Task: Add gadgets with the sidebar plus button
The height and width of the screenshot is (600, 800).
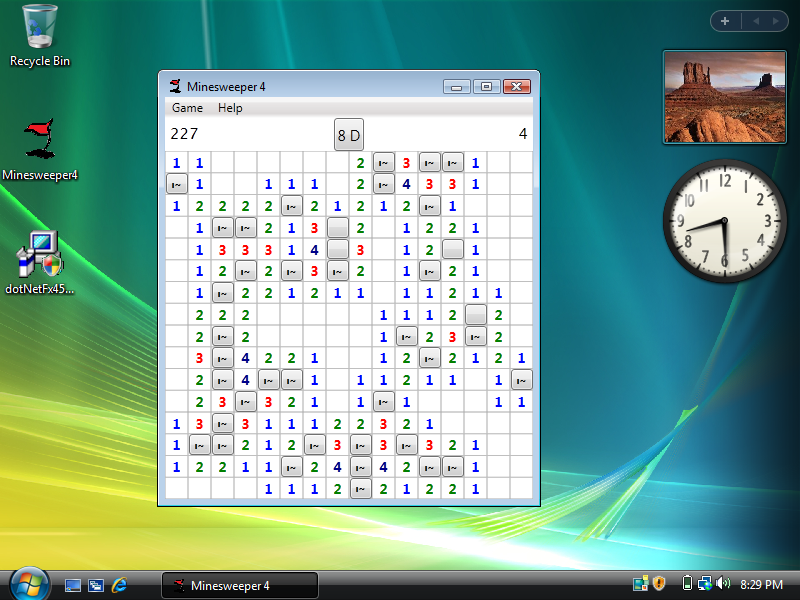Action: [724, 21]
